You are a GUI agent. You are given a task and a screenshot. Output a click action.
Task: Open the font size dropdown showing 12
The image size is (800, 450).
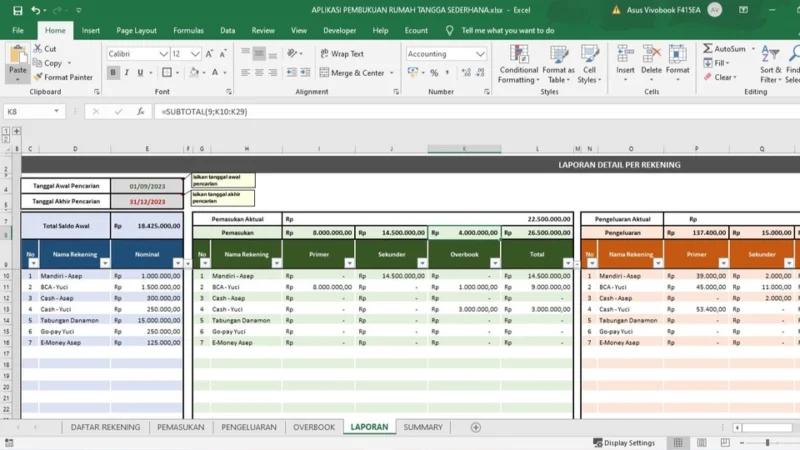(195, 54)
